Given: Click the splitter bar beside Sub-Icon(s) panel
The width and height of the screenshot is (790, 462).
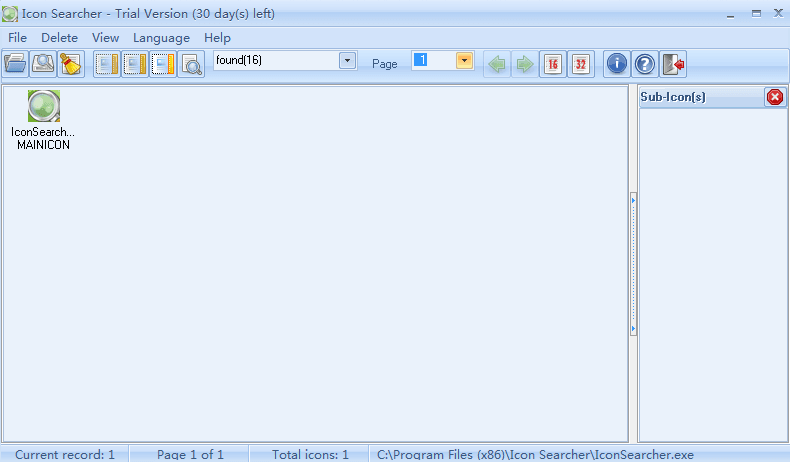Looking at the screenshot, I should (x=633, y=265).
